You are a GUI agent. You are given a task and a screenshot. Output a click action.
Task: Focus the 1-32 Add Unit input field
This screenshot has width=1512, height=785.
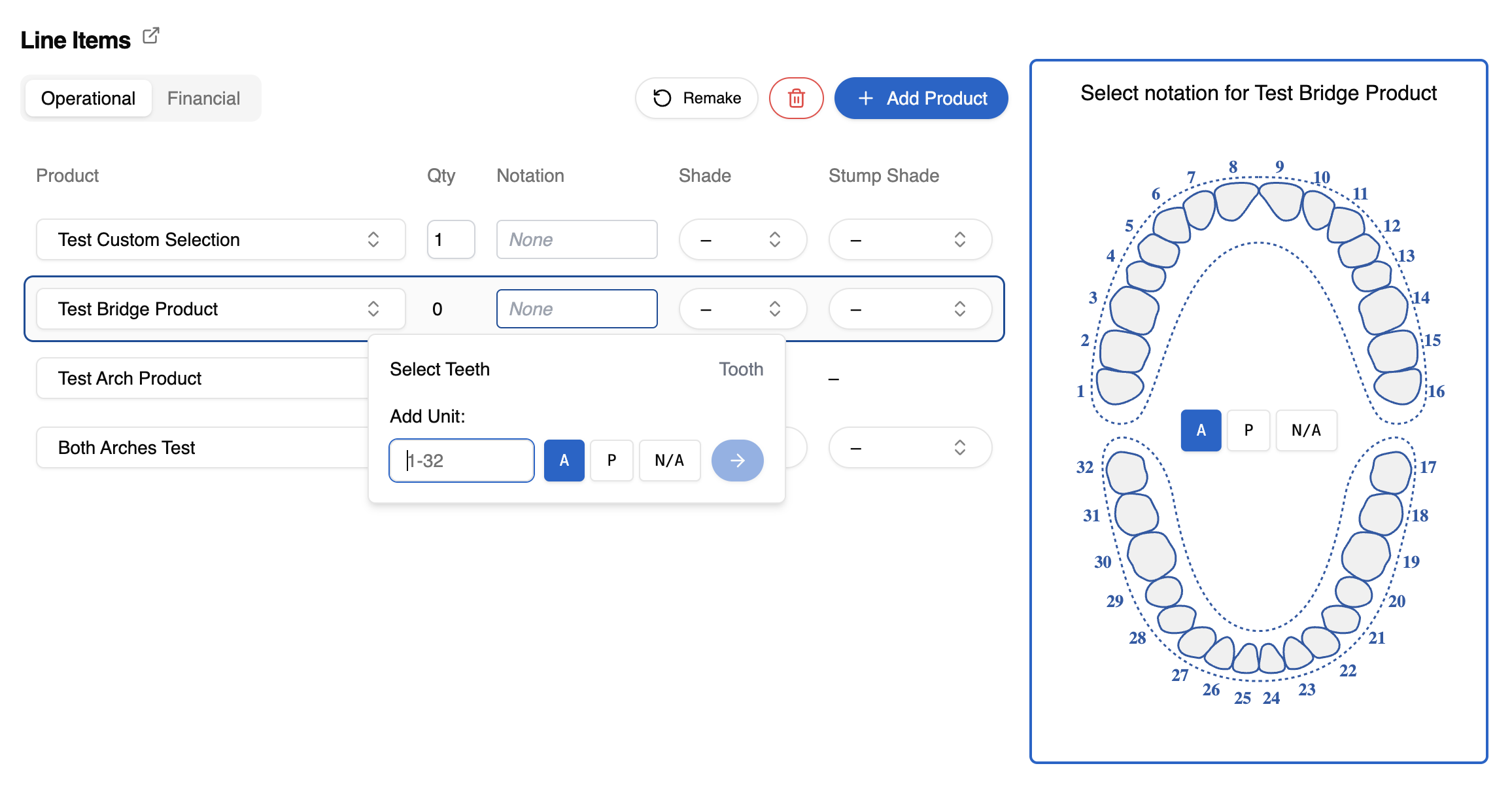click(462, 461)
